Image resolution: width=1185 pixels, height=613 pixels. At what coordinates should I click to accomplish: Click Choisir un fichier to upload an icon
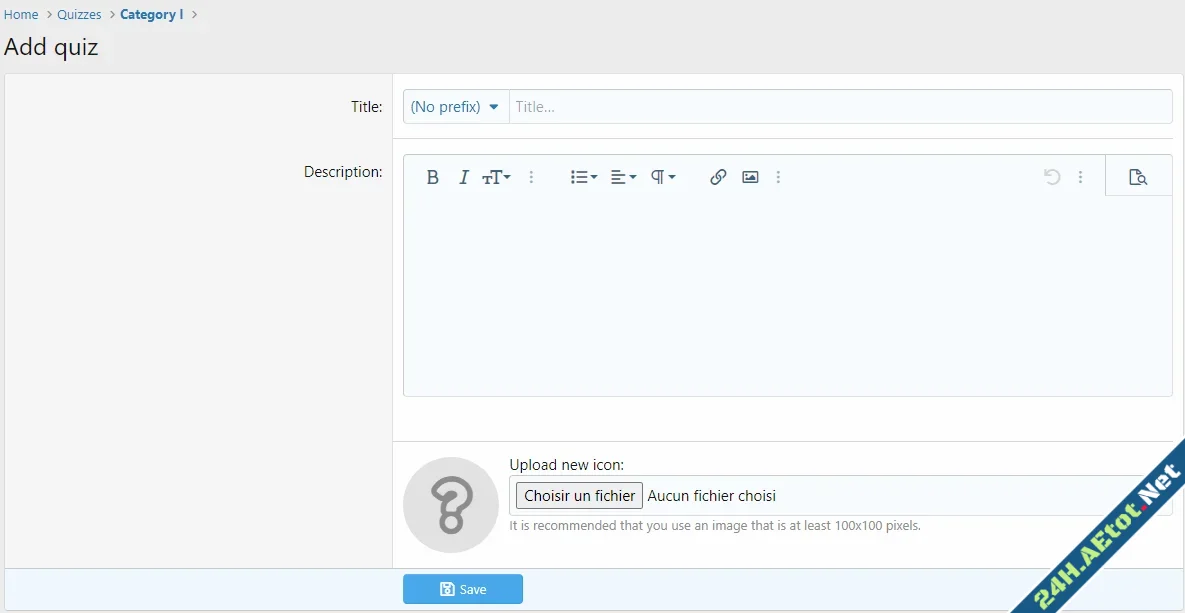578,495
